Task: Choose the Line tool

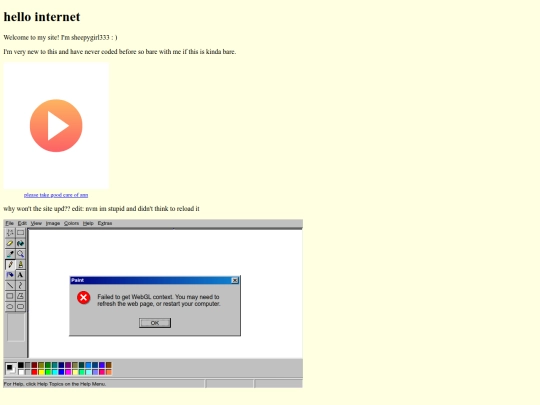Action: tap(10, 285)
